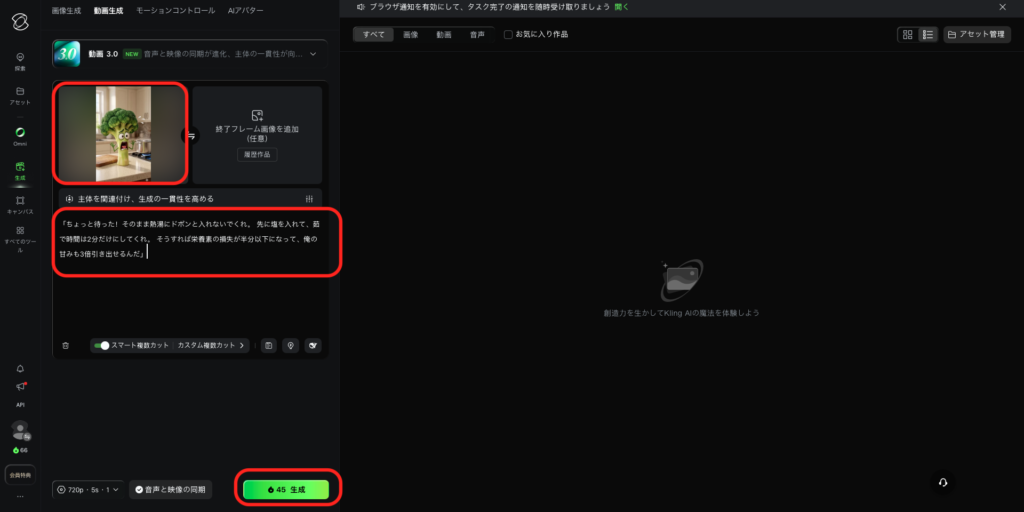Open the 720p・5s・1 settings dropdown

point(88,489)
